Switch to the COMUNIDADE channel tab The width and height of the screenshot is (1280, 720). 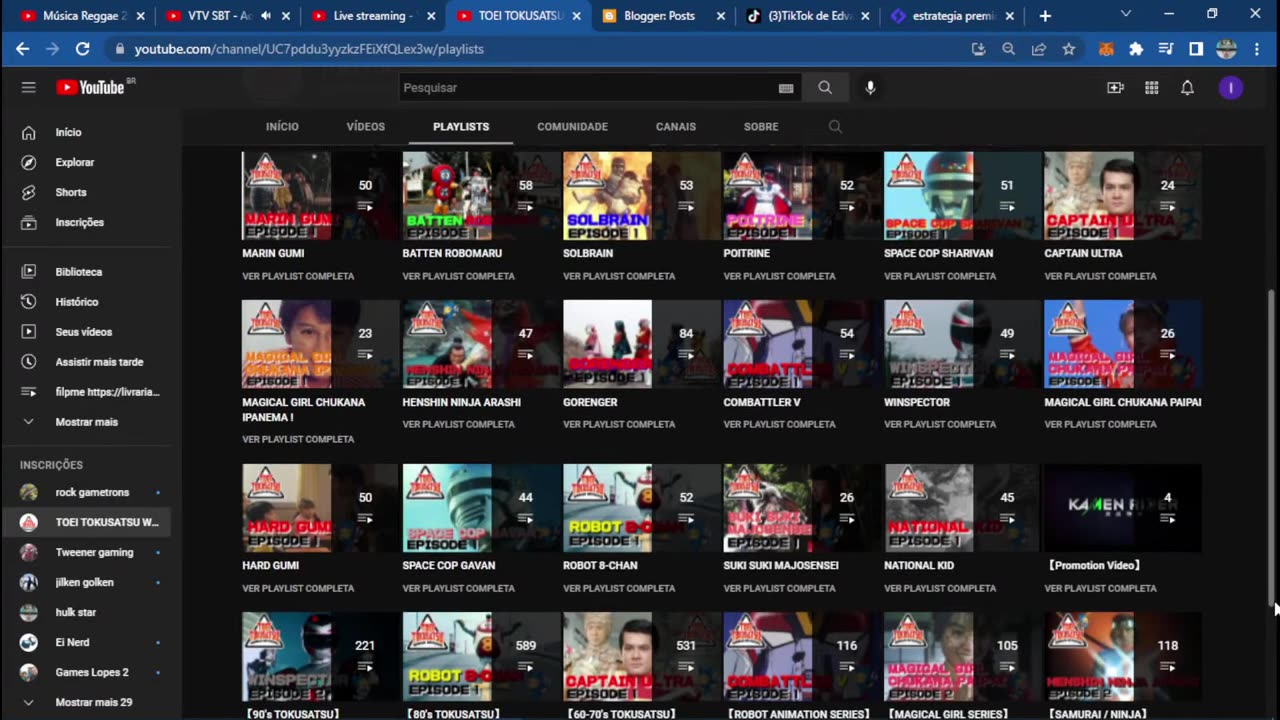pos(572,127)
